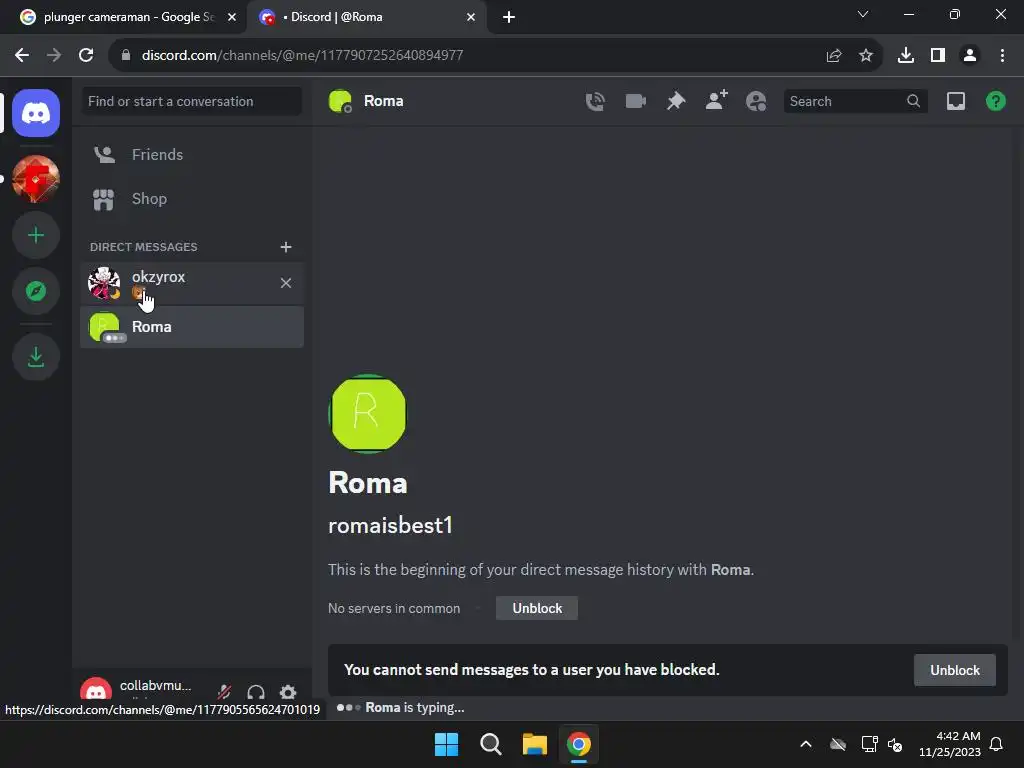1024x768 pixels.
Task: Click the Add a Server plus icon
Action: pyautogui.click(x=36, y=235)
